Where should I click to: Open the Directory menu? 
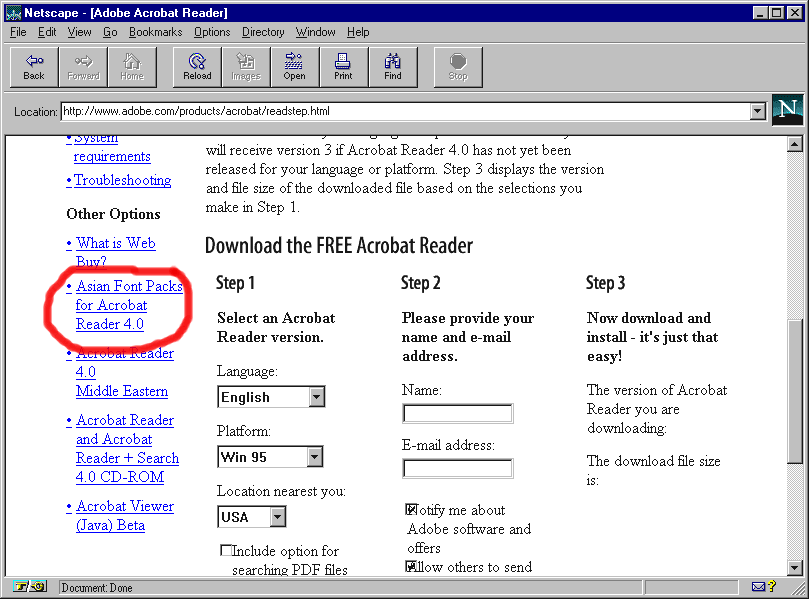click(x=263, y=32)
